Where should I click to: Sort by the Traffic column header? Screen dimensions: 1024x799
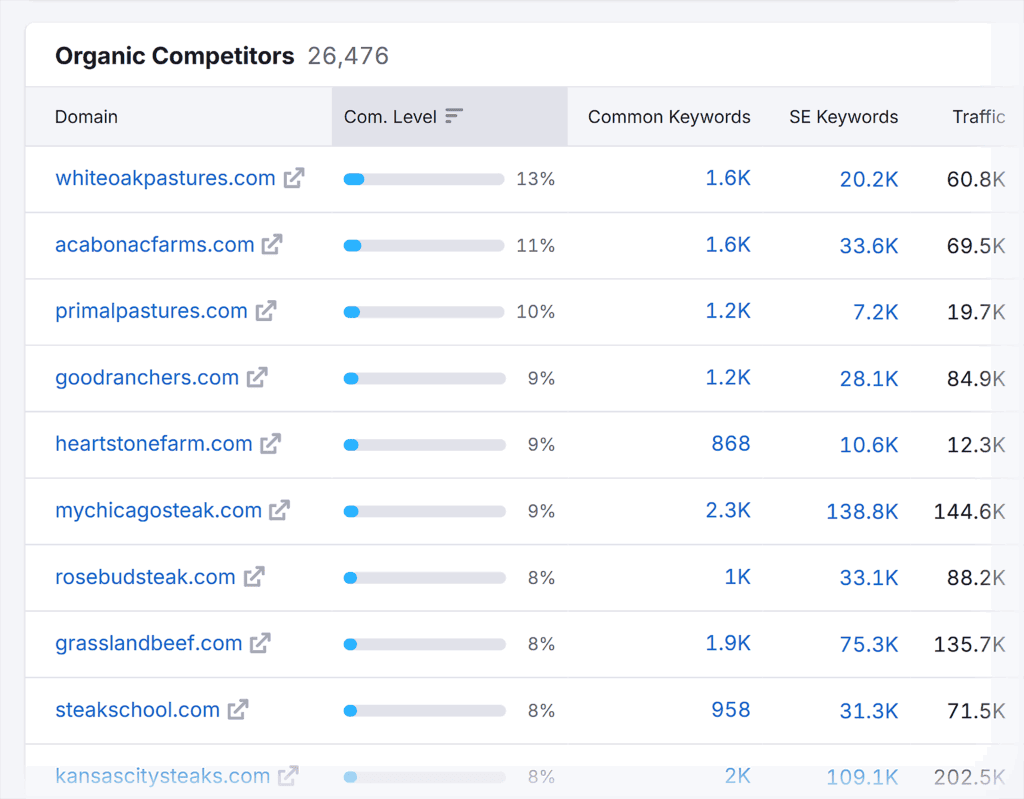tap(979, 116)
